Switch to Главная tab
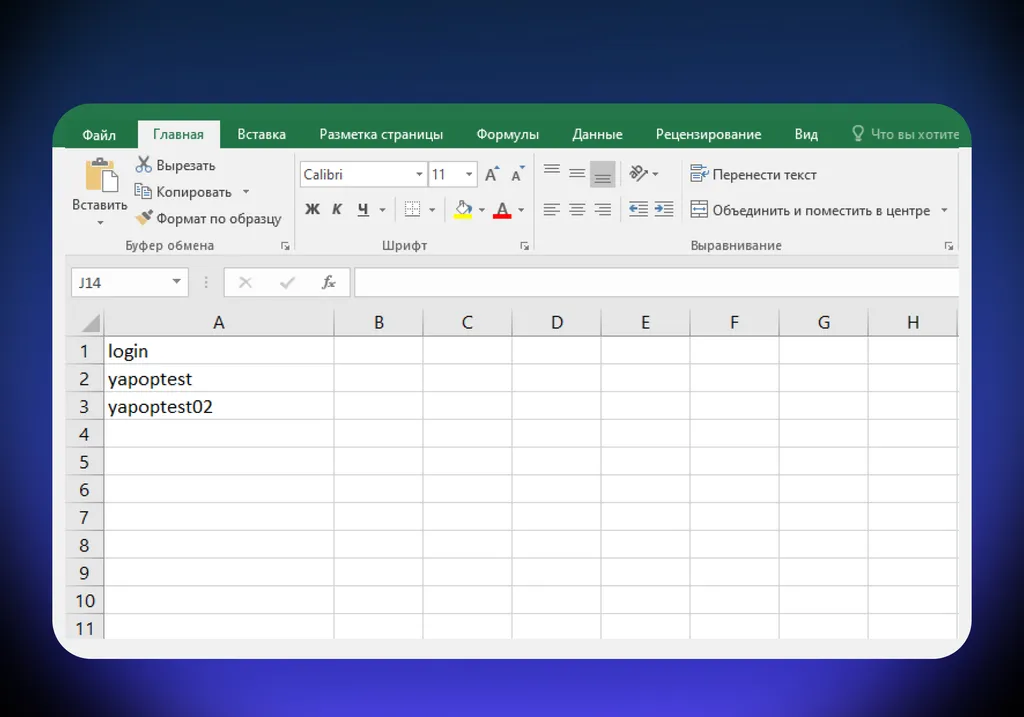Image resolution: width=1024 pixels, height=717 pixels. coord(178,135)
